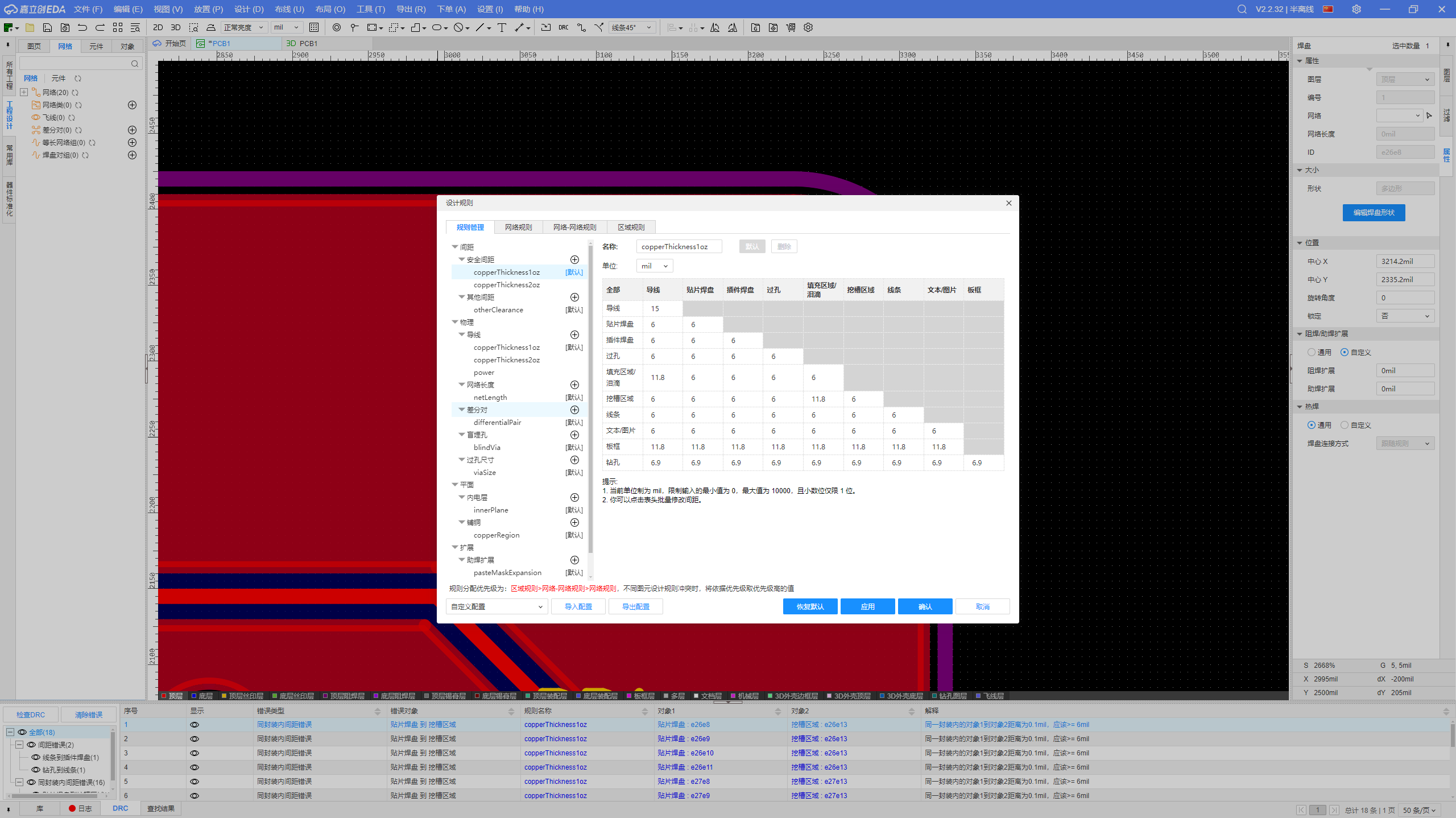Open the unit mil dropdown in dialog
The width and height of the screenshot is (1456, 818).
(654, 266)
